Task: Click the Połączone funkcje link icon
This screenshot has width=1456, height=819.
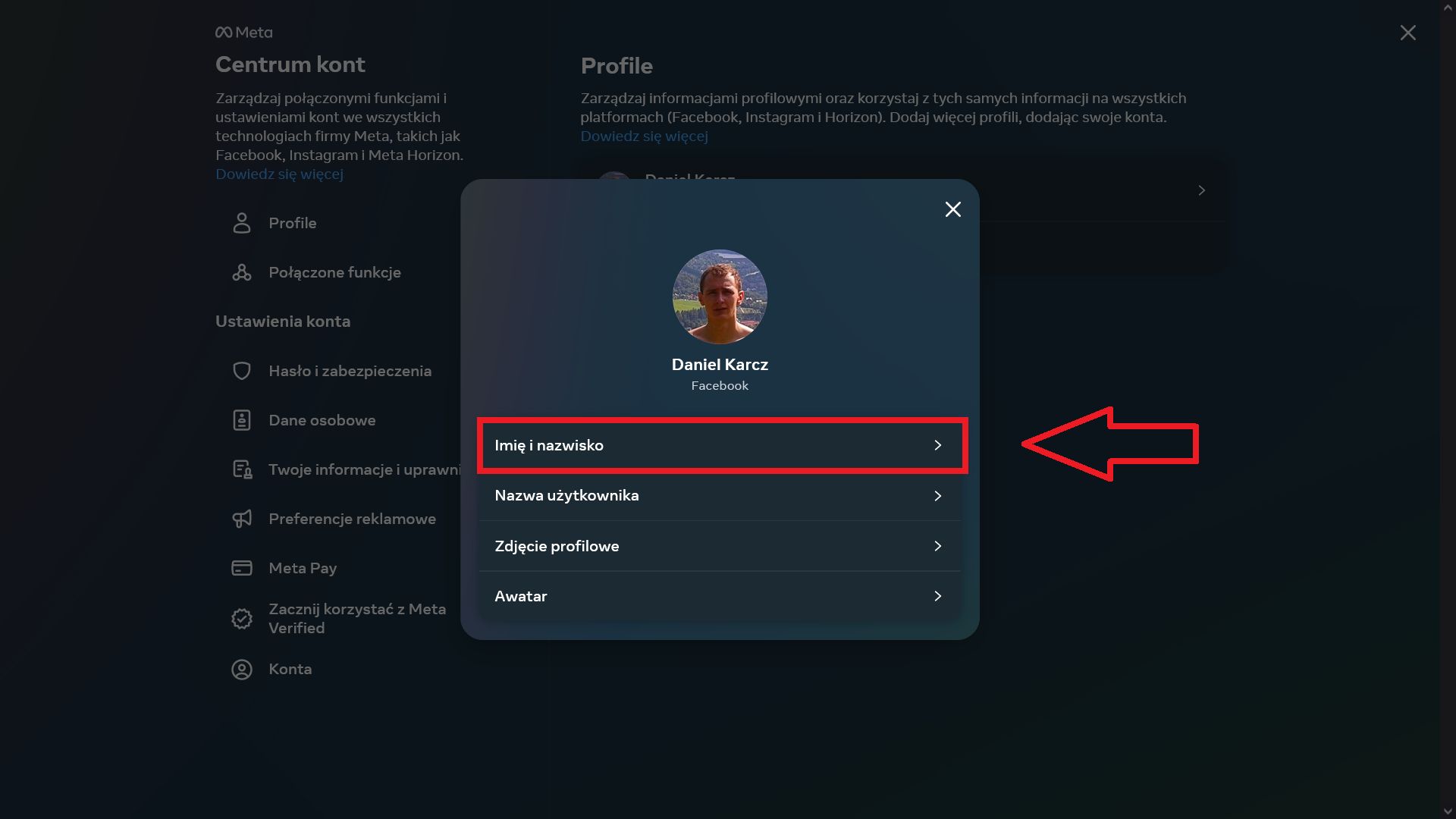Action: 241,272
